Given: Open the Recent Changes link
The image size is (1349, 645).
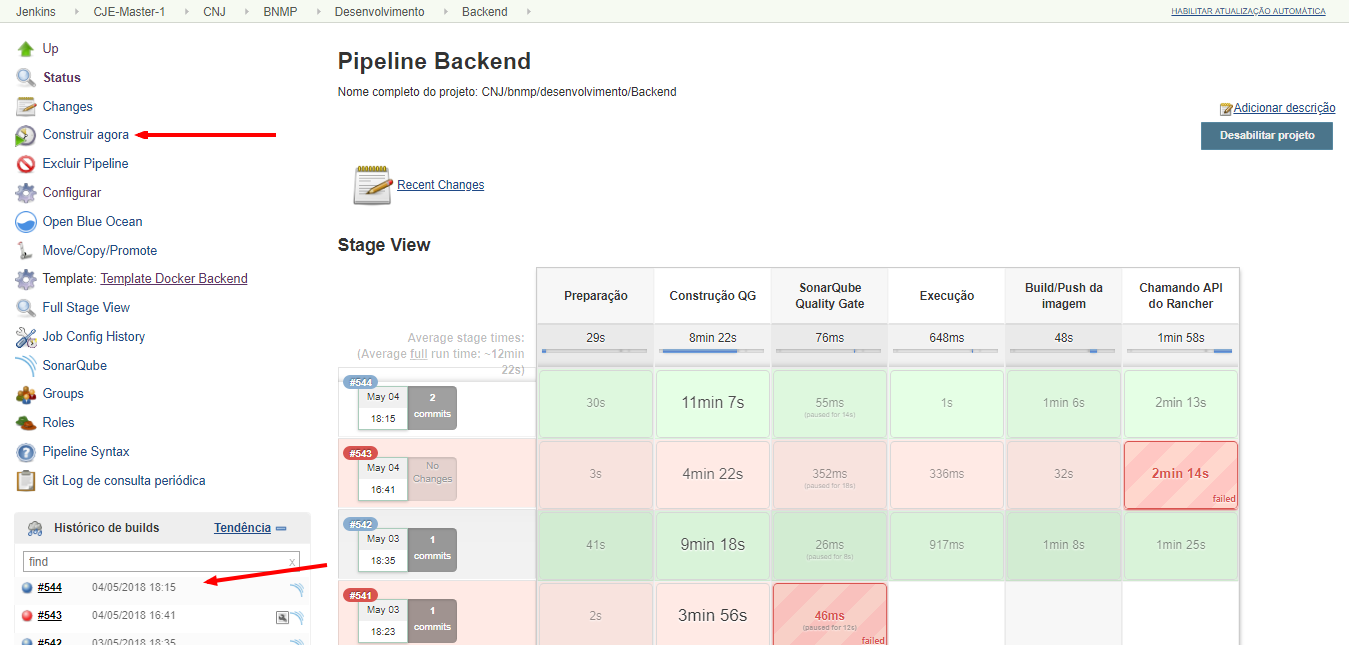Looking at the screenshot, I should 440,185.
